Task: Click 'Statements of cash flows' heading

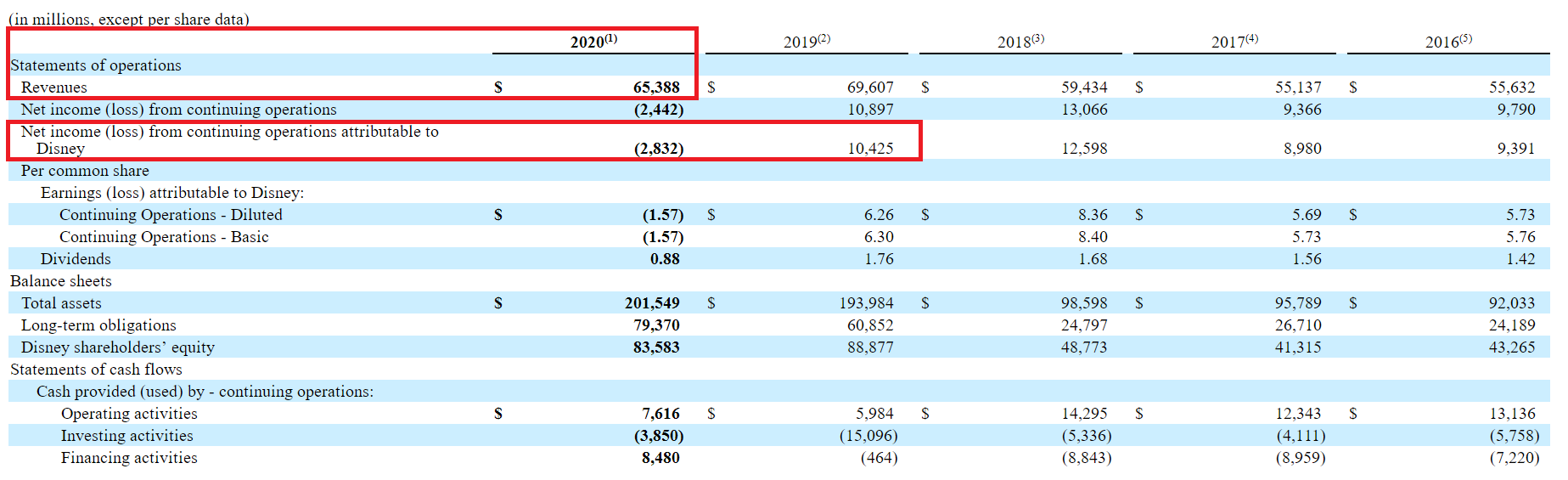Action: [x=96, y=370]
